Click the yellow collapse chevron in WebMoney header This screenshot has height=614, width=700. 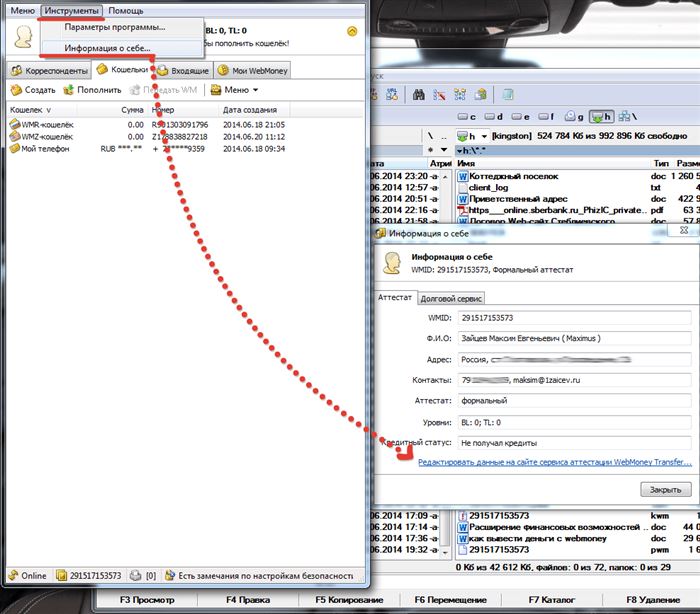click(x=352, y=31)
